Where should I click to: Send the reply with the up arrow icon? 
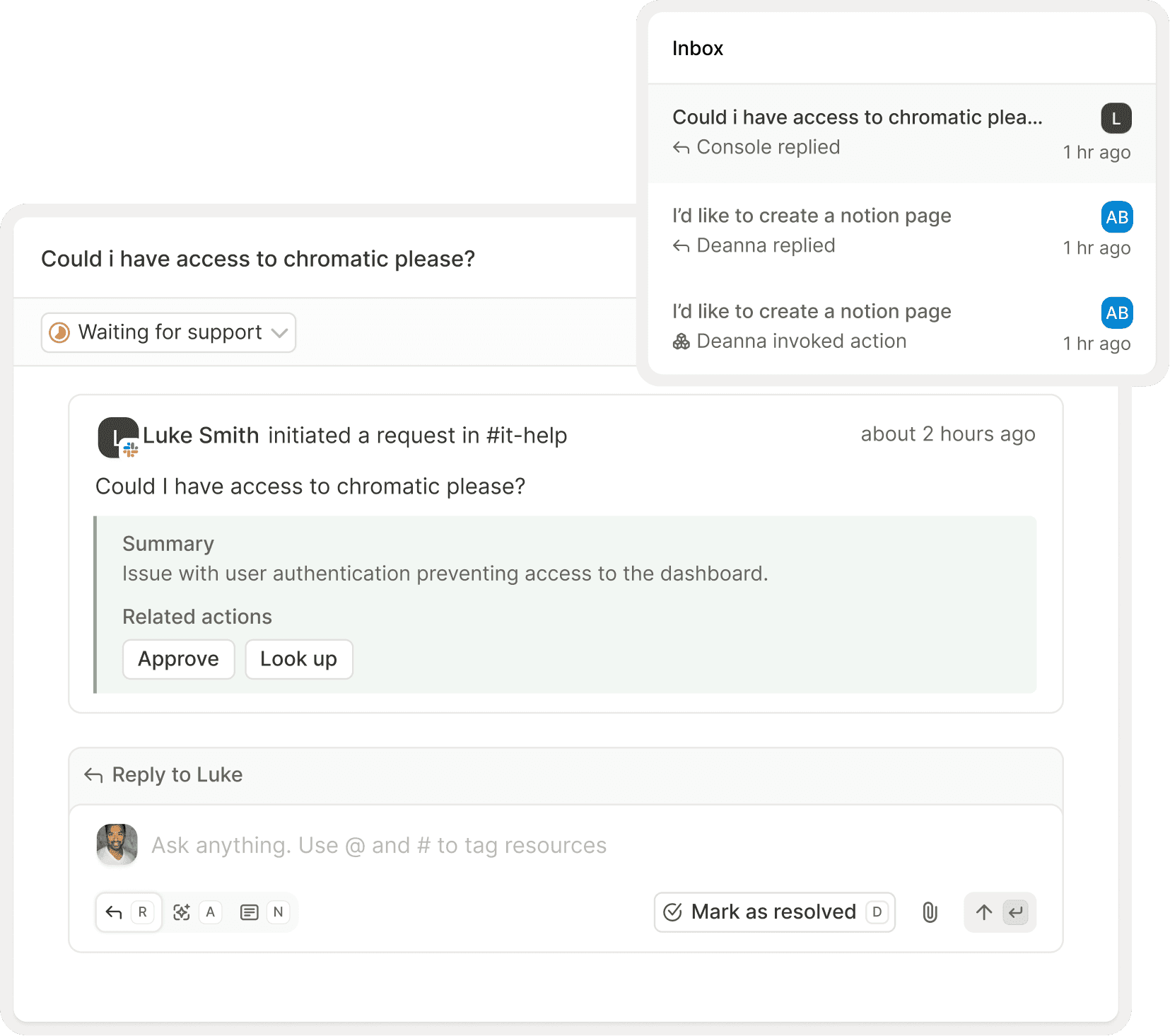click(x=983, y=912)
